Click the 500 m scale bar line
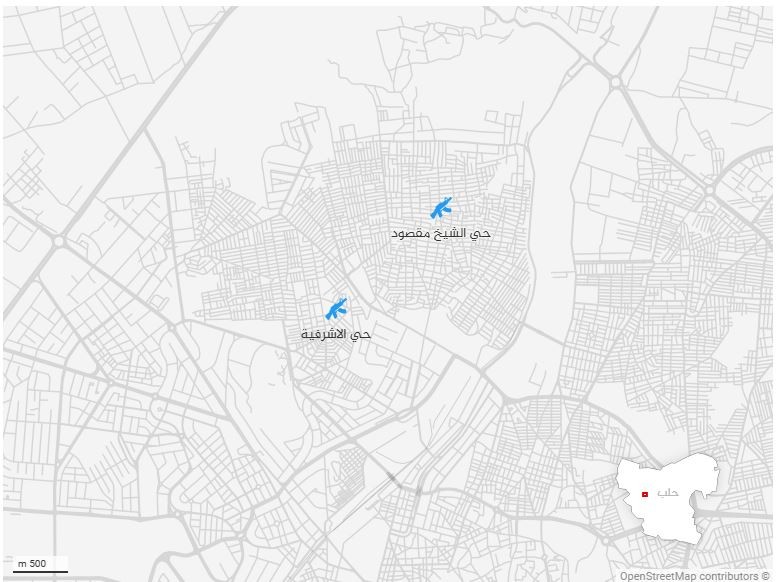779x582 pixels. 40,572
